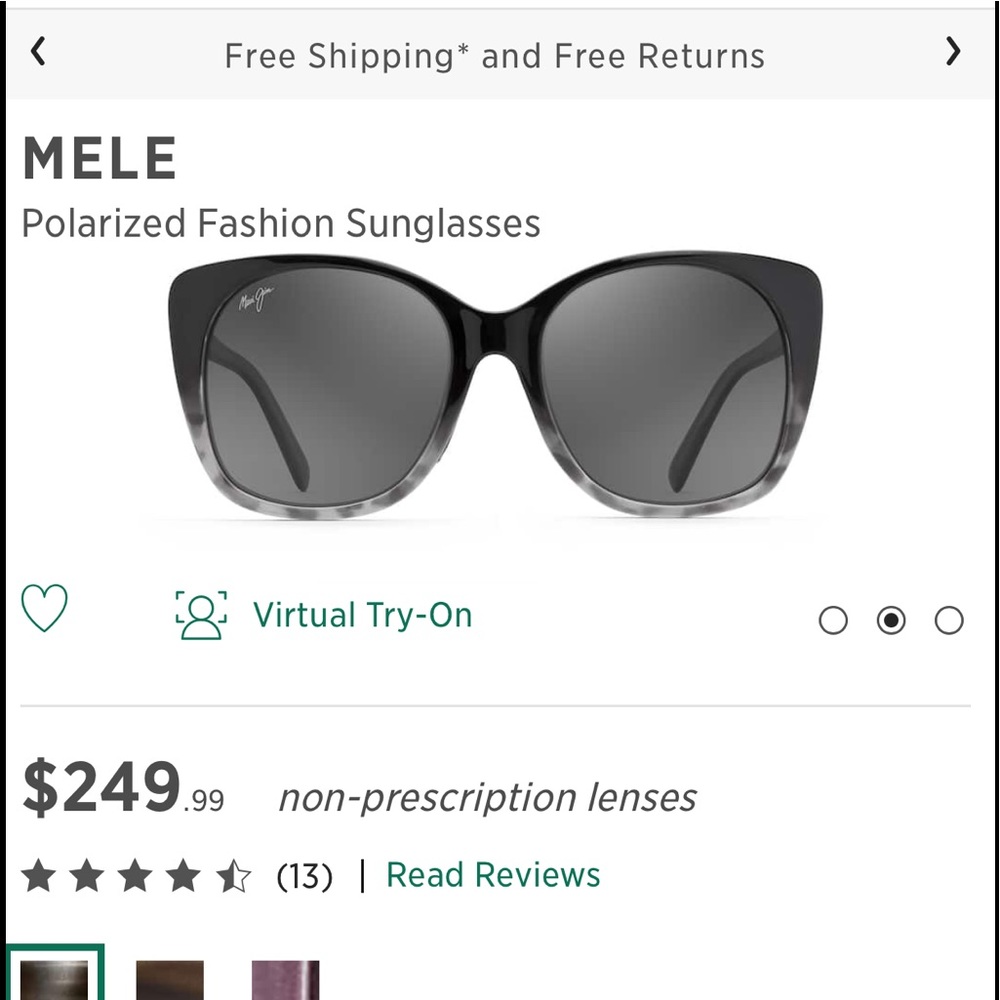This screenshot has width=1000, height=1000.
Task: Select the third carousel dot
Action: (946, 620)
